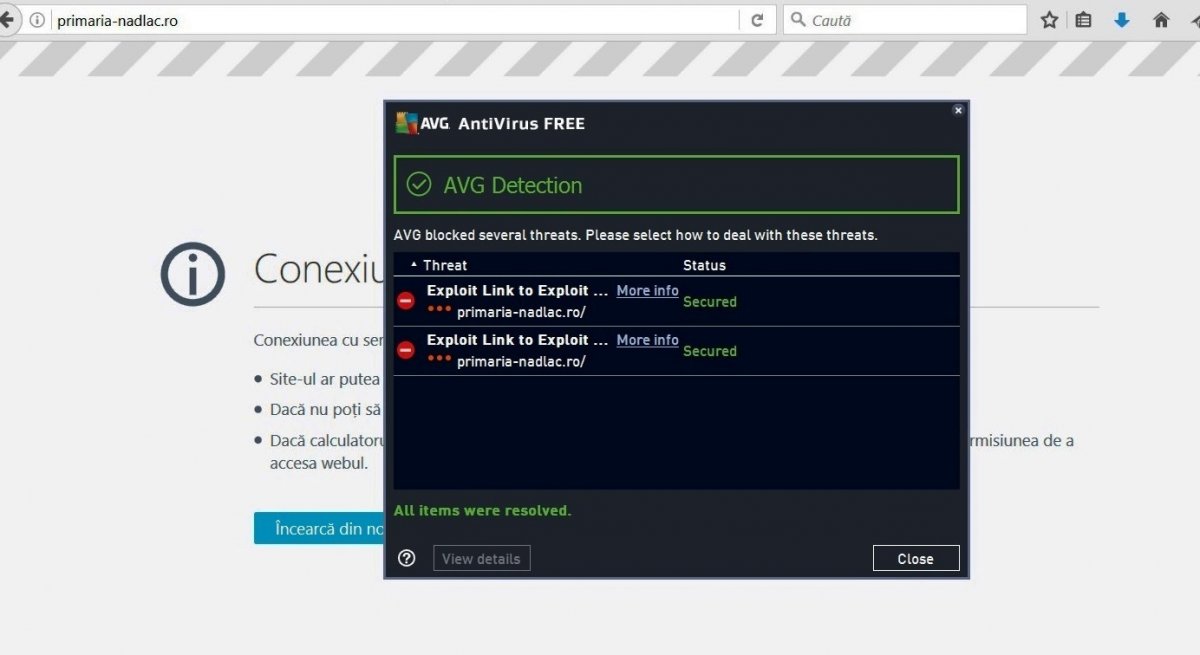The height and width of the screenshot is (655, 1200).
Task: Click the AVG Detection heading text
Action: (513, 185)
